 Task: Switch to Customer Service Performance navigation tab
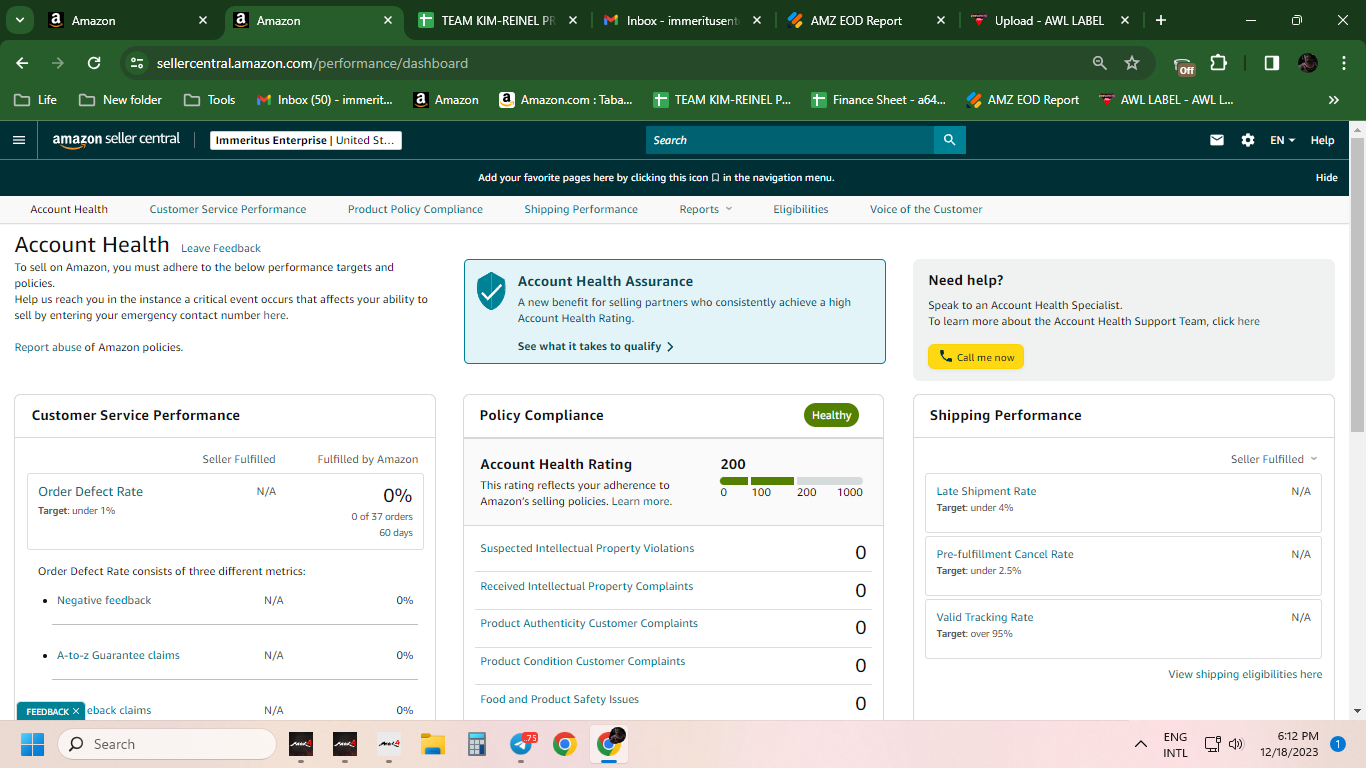(228, 209)
